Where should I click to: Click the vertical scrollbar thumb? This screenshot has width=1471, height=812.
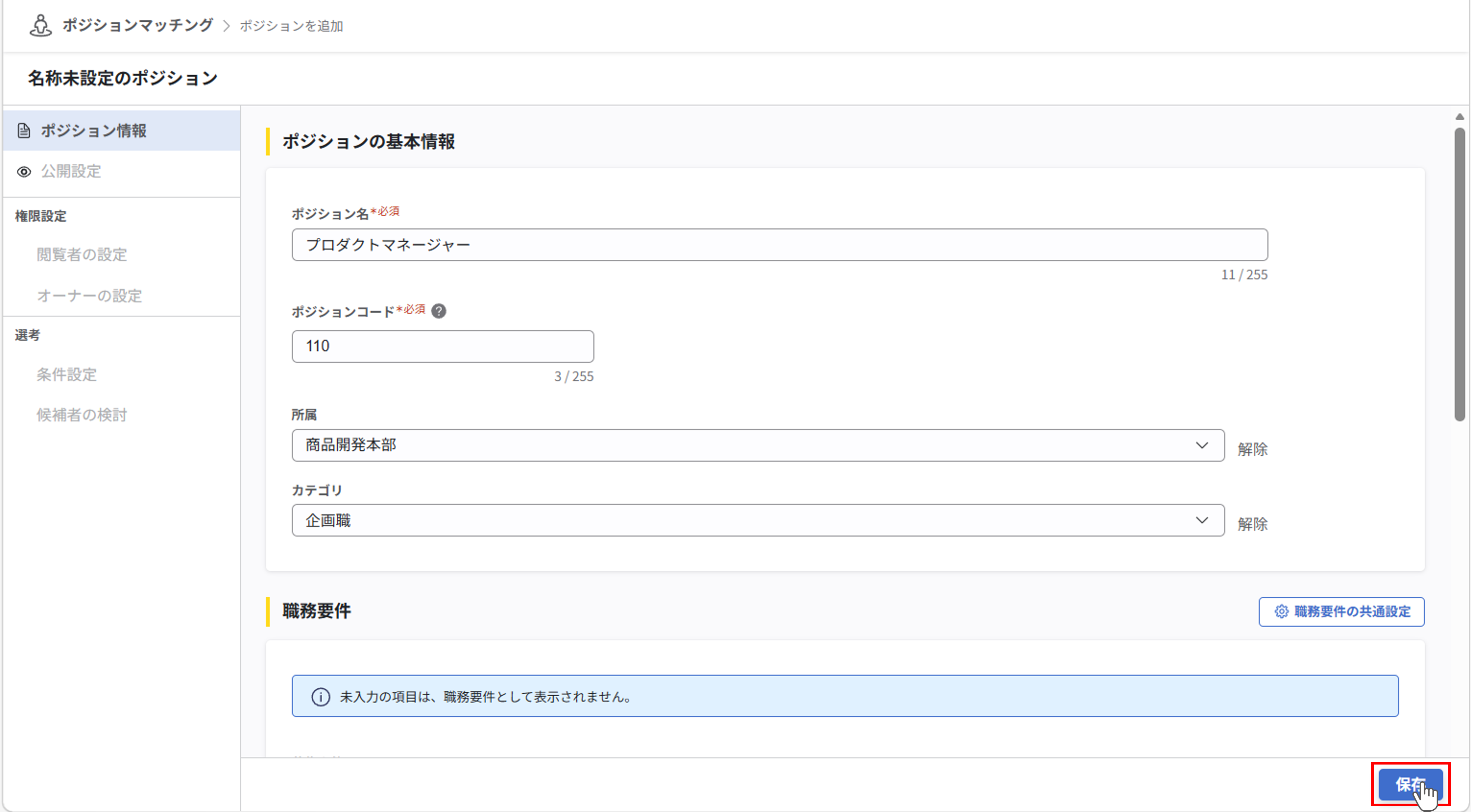[x=1460, y=274]
